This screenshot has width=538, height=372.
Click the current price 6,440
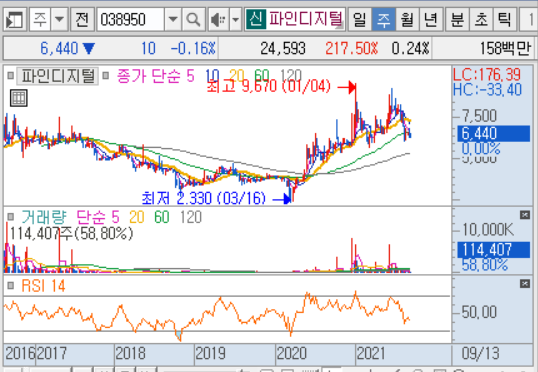coord(59,48)
